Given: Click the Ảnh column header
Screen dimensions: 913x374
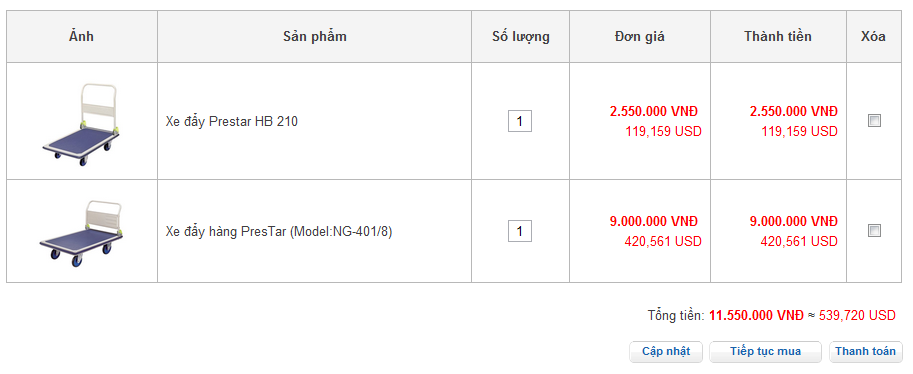Looking at the screenshot, I should coord(82,36).
